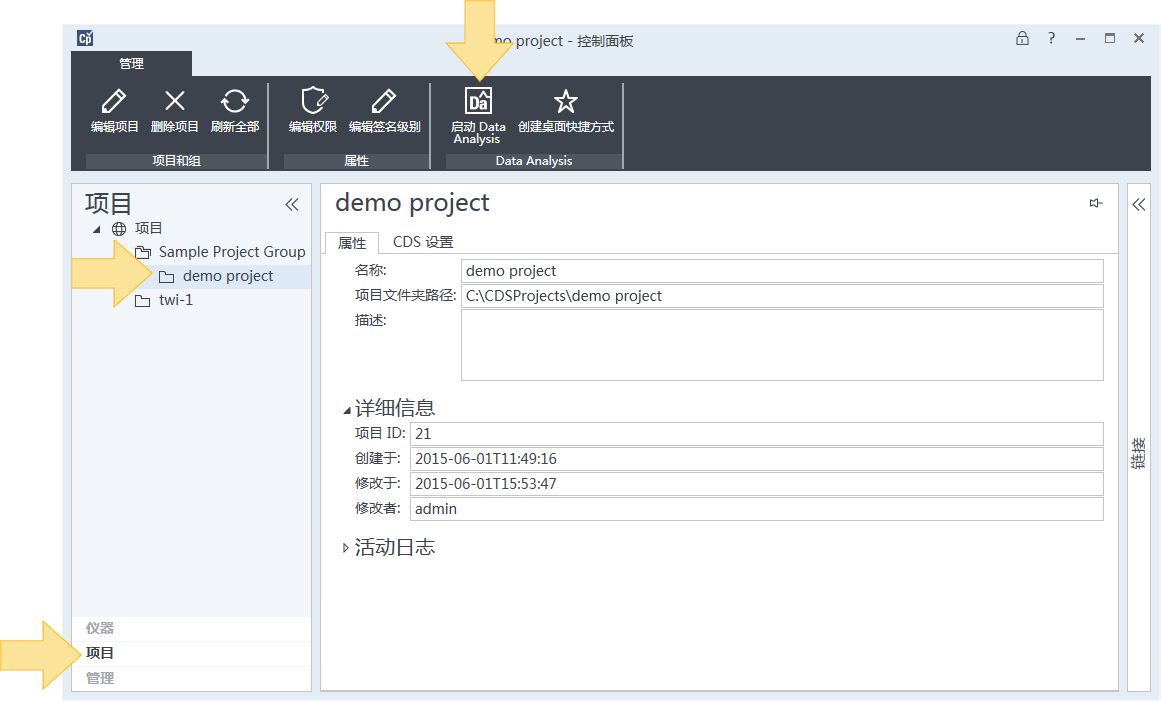Click the 描述 description text area
The width and height of the screenshot is (1161, 701).
click(782, 345)
